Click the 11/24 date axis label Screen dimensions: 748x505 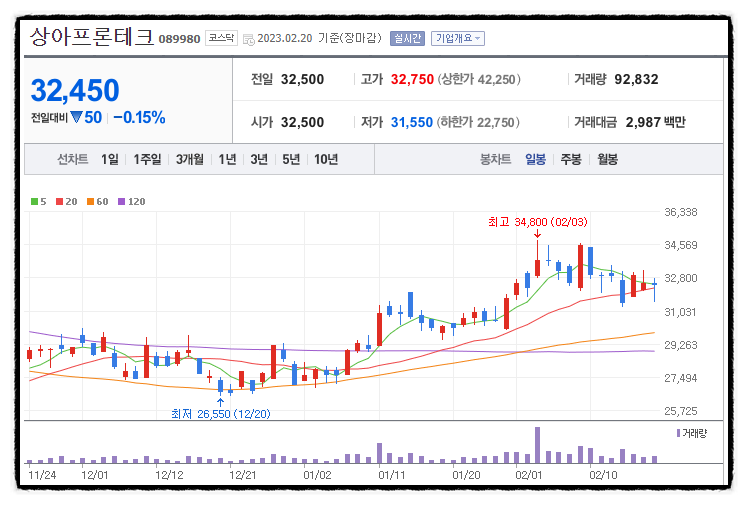pos(42,475)
